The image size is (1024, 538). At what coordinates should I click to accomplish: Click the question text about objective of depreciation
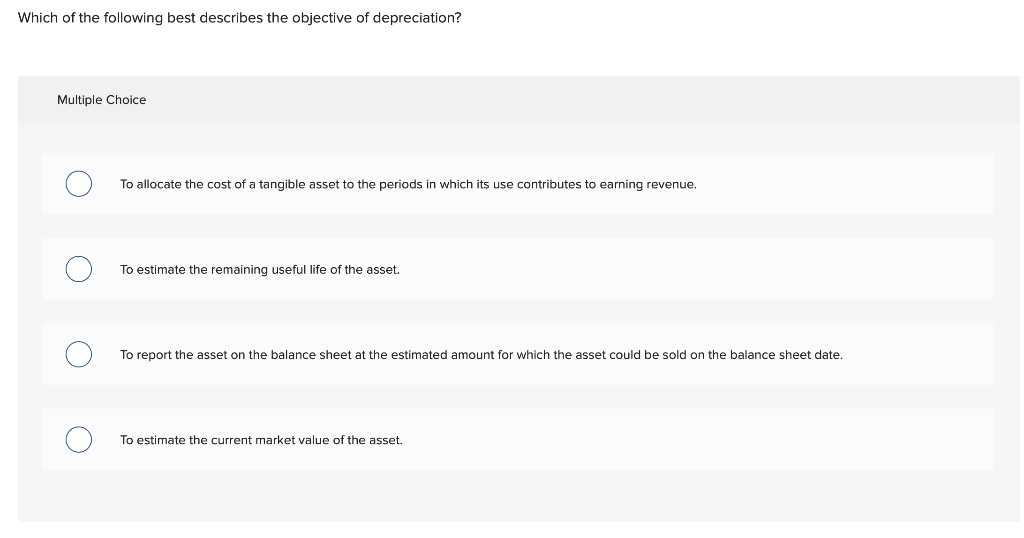point(239,18)
